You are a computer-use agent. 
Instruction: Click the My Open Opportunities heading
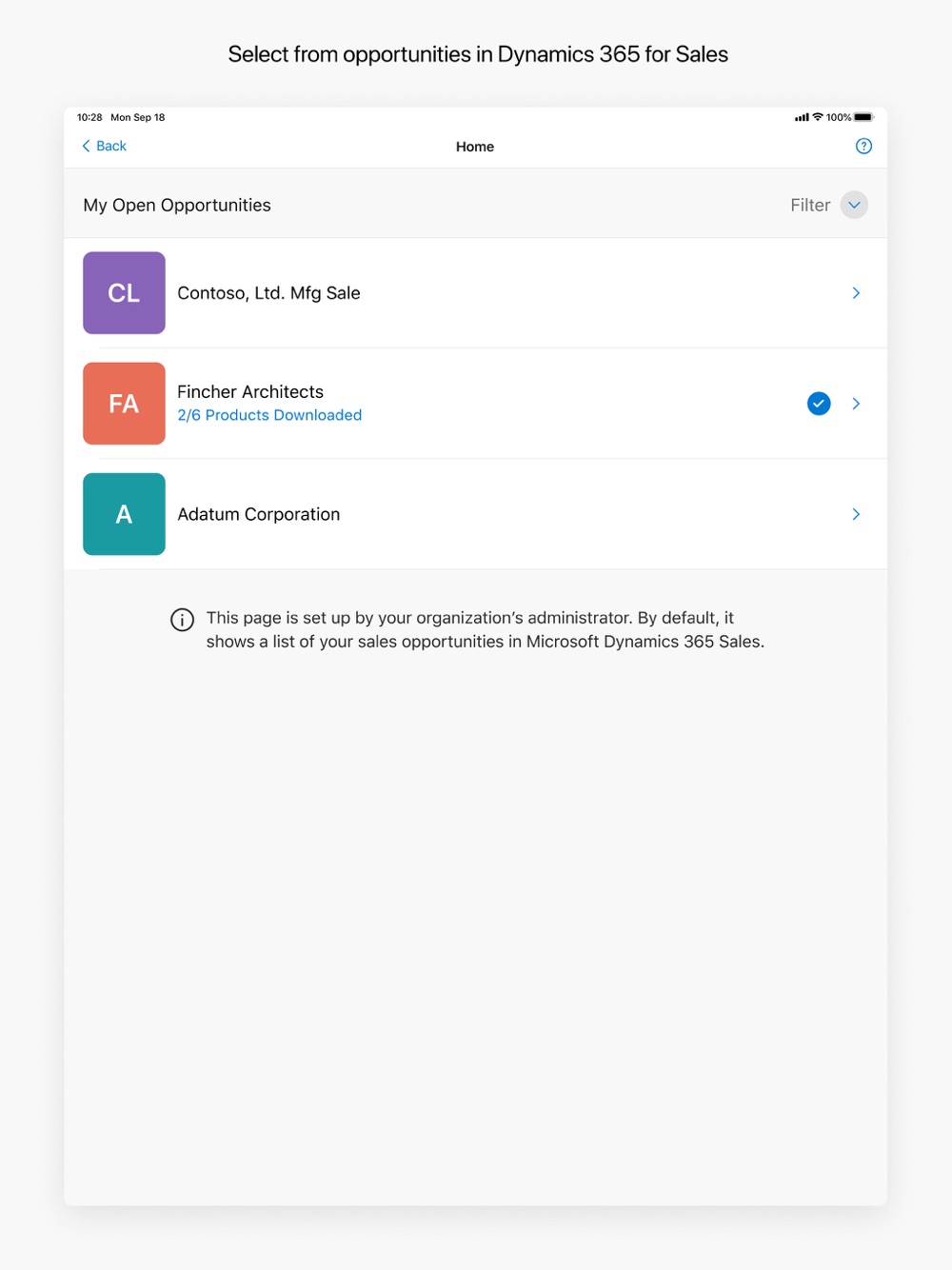(177, 205)
